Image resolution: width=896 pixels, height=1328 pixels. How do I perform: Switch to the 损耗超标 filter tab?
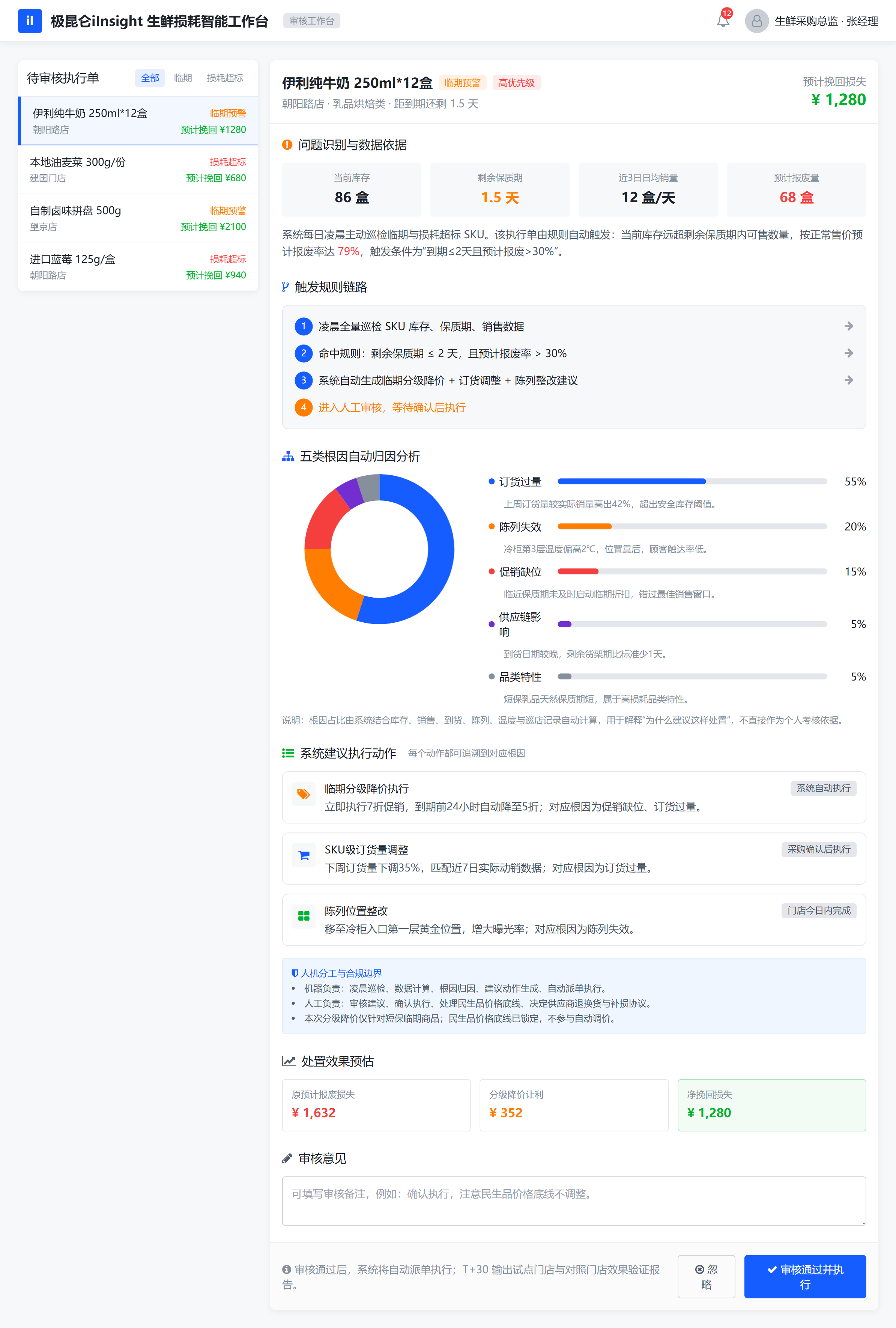[x=225, y=78]
